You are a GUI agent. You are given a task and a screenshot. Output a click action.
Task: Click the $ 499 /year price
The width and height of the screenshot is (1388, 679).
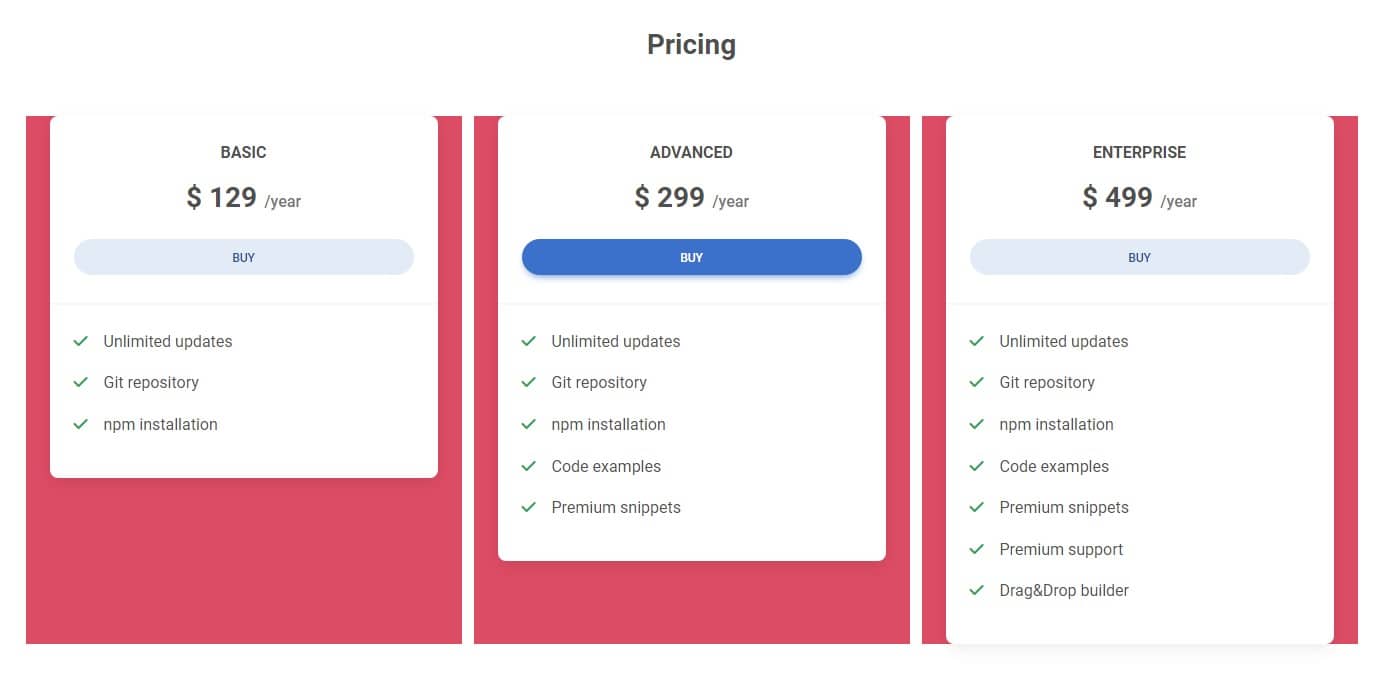tap(1139, 198)
